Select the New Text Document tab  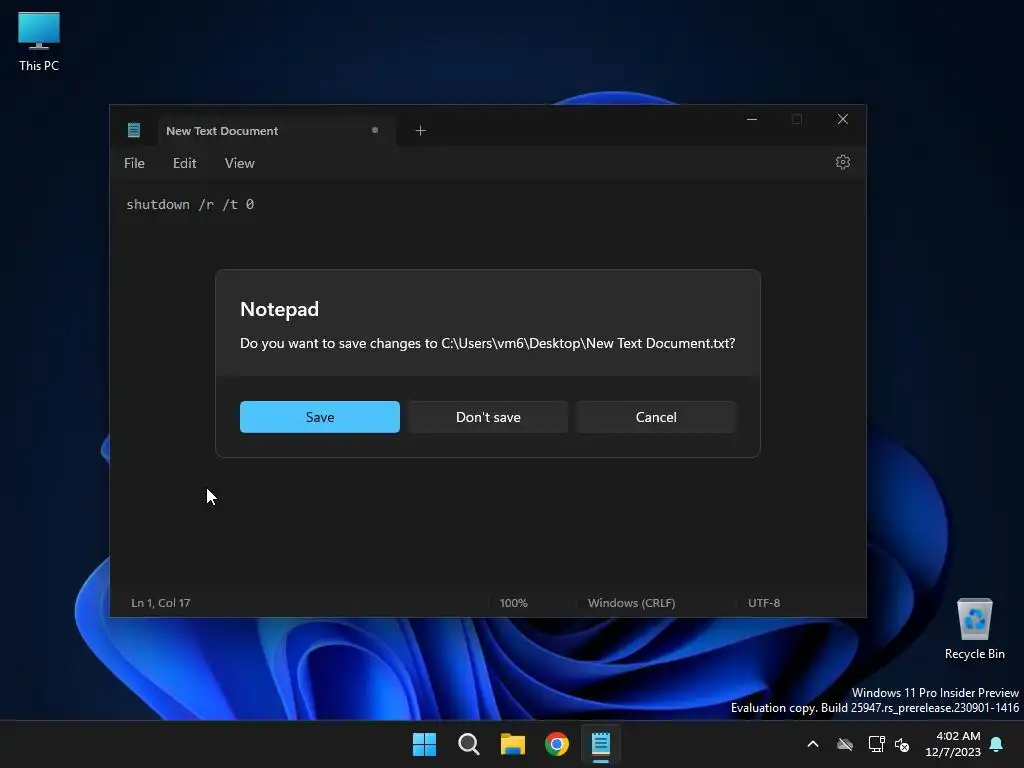click(276, 131)
